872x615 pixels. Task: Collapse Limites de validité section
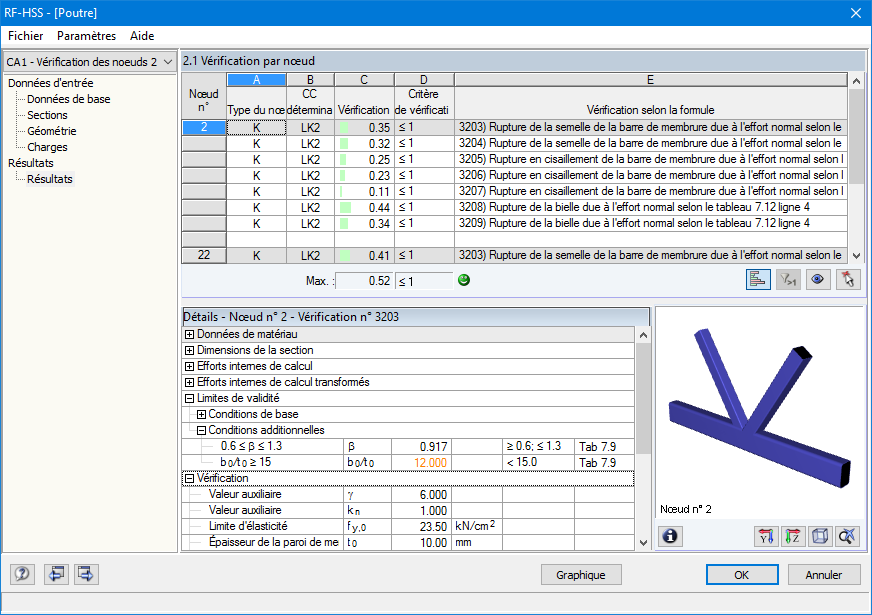[190, 398]
